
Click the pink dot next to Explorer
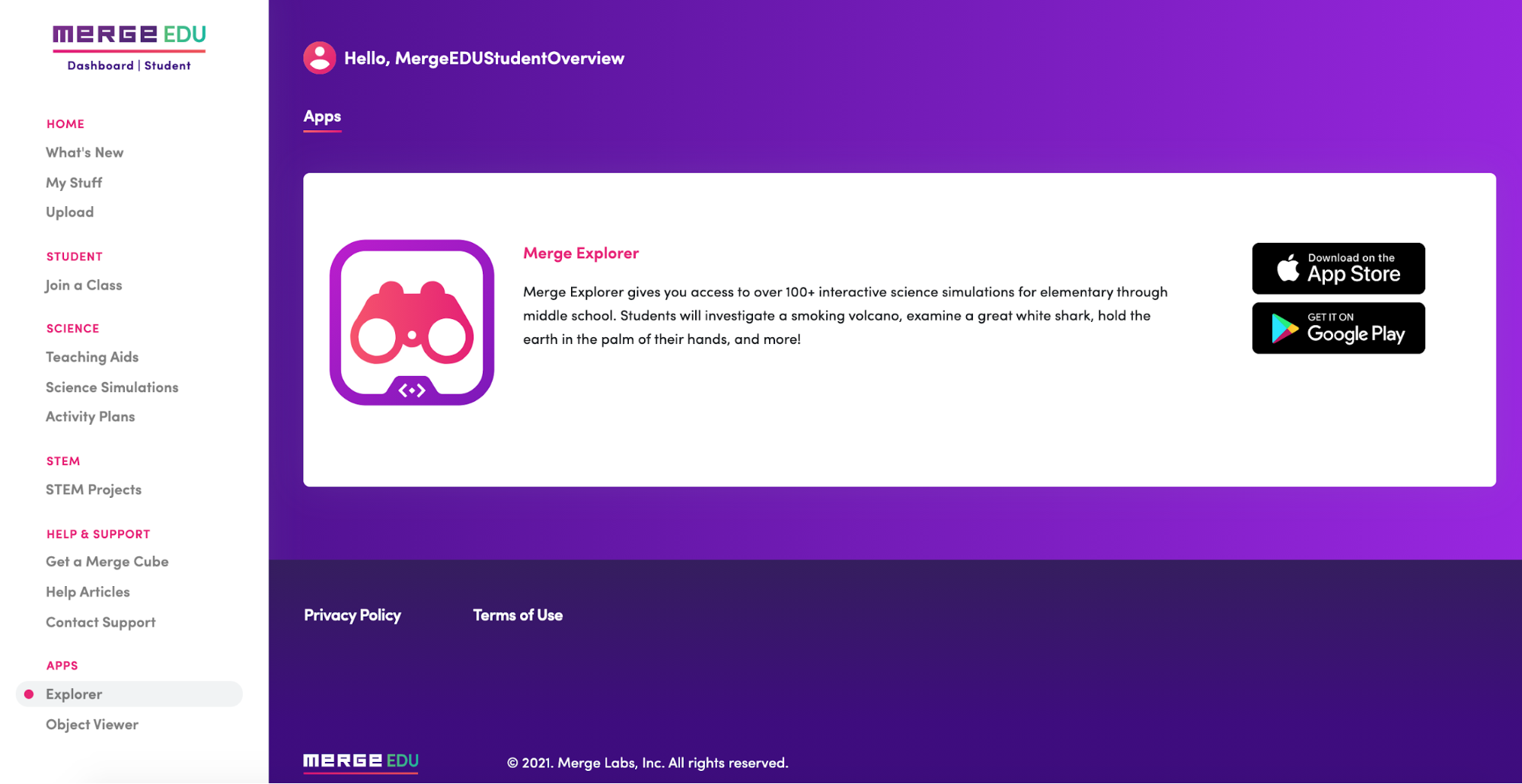pyautogui.click(x=29, y=693)
